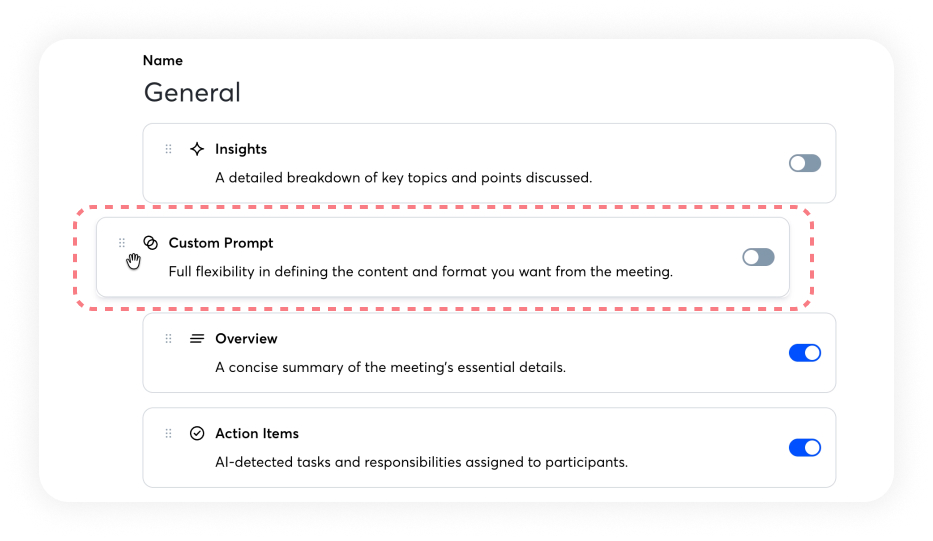The image size is (933, 541).
Task: Enable the Insights toggle
Action: click(x=804, y=163)
